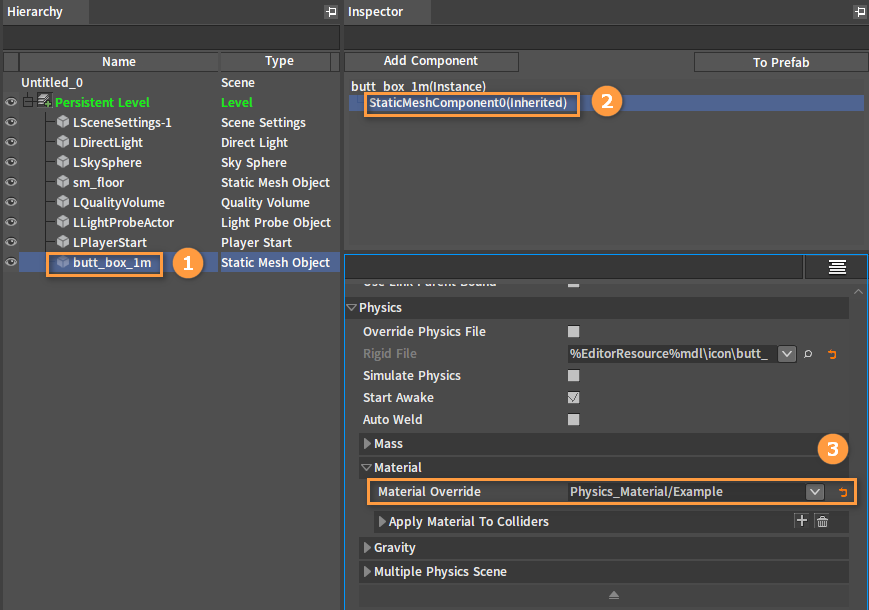
Task: Click the LSkySphere cube icon
Action: pyautogui.click(x=63, y=162)
